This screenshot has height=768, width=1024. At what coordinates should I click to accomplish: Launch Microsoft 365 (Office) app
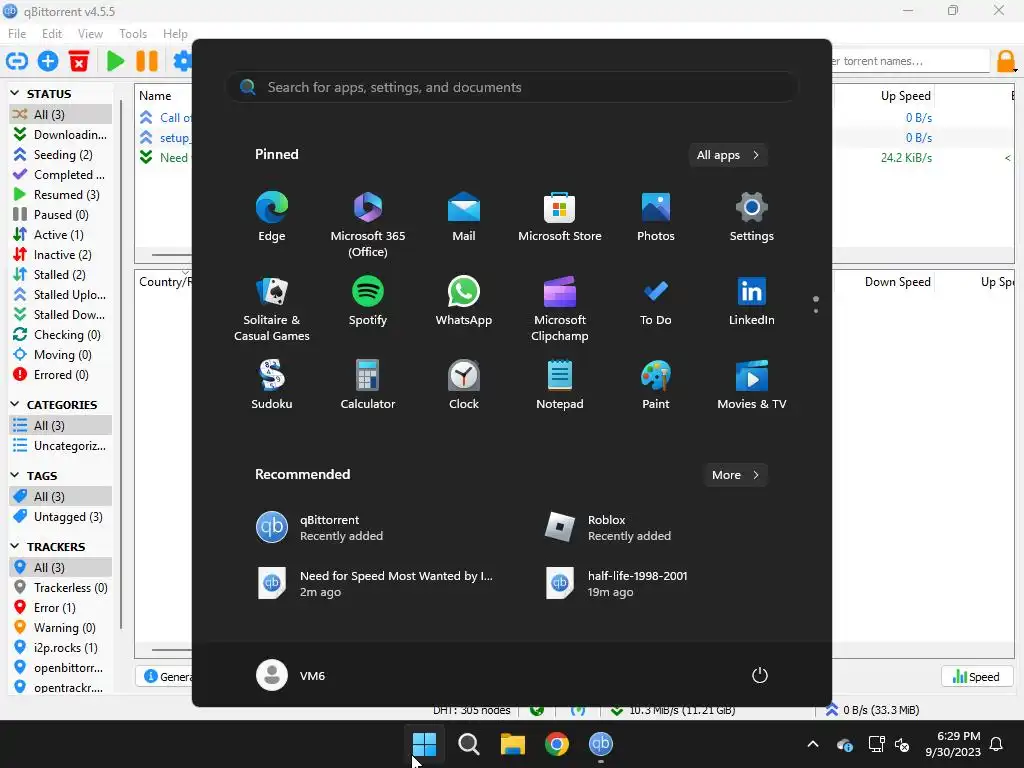pyautogui.click(x=368, y=225)
